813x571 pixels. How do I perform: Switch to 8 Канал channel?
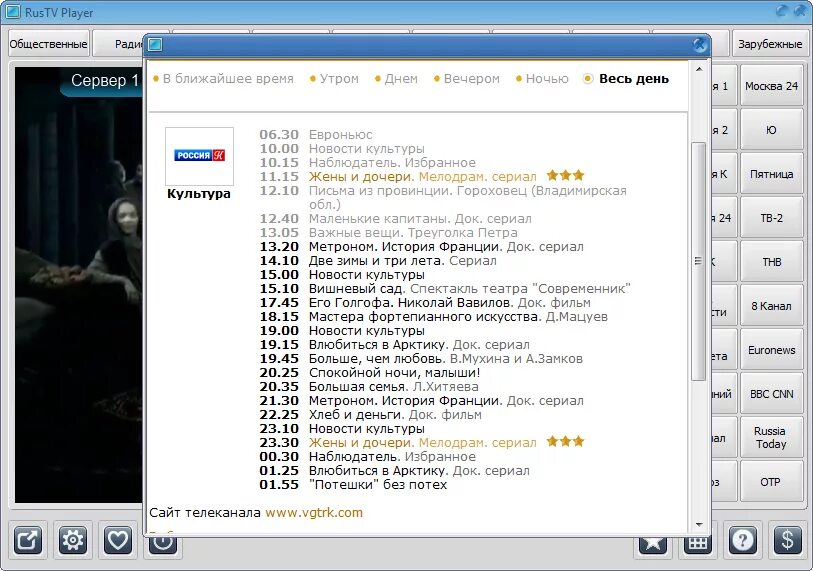coord(772,307)
